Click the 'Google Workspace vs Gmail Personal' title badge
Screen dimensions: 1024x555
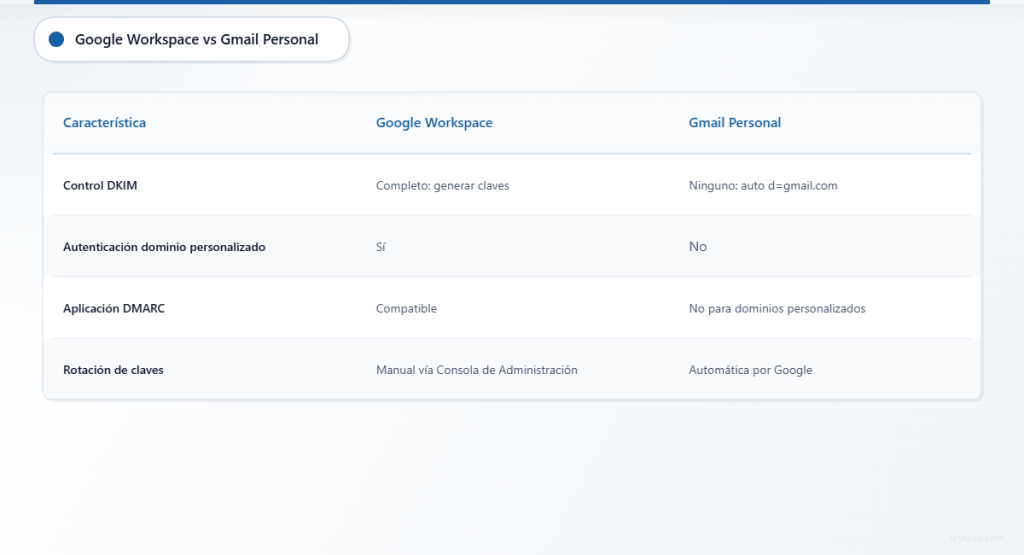pyautogui.click(x=191, y=40)
